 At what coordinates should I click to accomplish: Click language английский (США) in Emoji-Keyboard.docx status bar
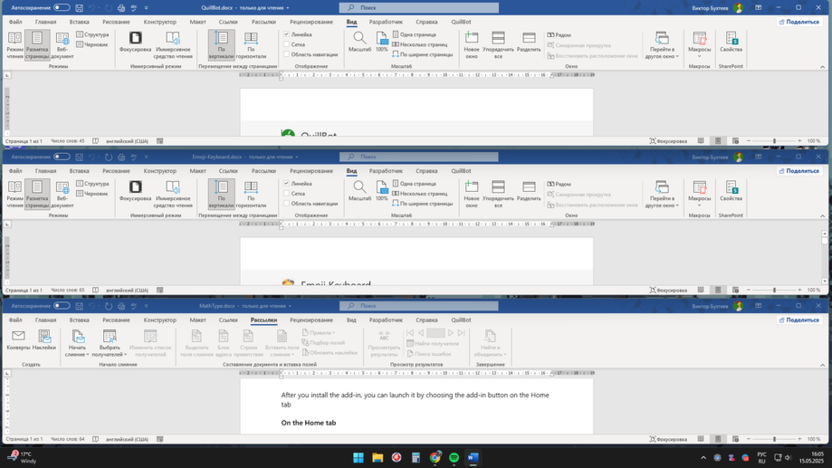[x=127, y=290]
